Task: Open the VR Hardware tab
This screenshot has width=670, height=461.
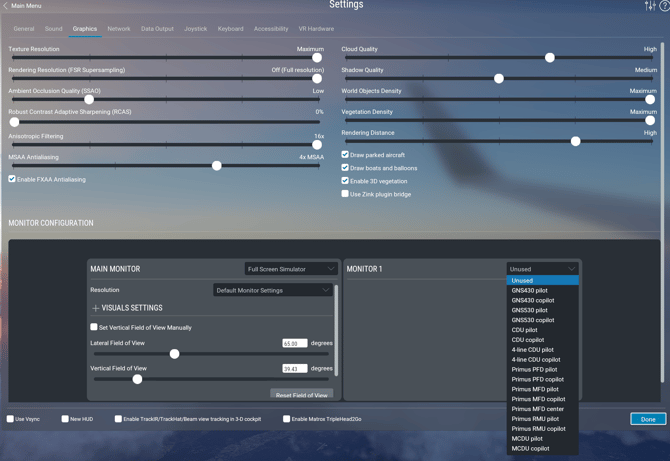Action: tap(316, 29)
